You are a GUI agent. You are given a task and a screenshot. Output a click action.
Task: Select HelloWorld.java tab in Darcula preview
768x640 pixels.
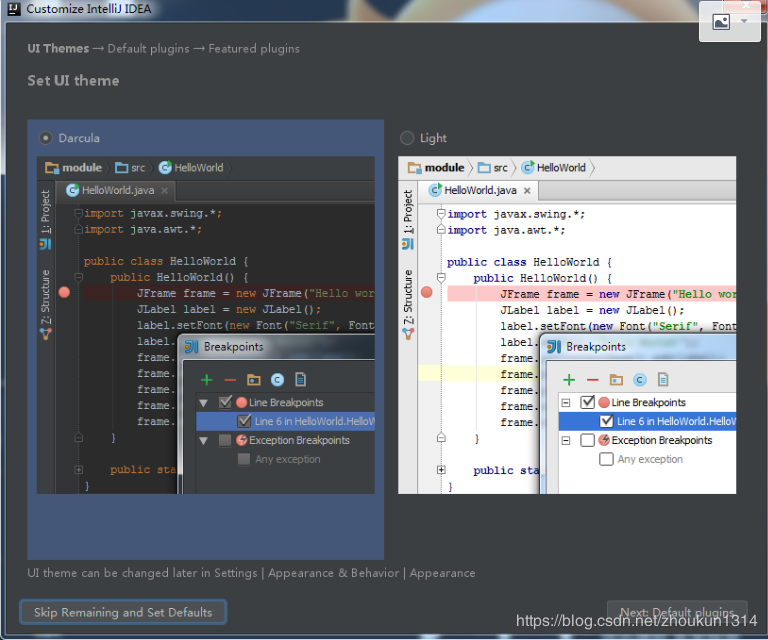point(118,190)
